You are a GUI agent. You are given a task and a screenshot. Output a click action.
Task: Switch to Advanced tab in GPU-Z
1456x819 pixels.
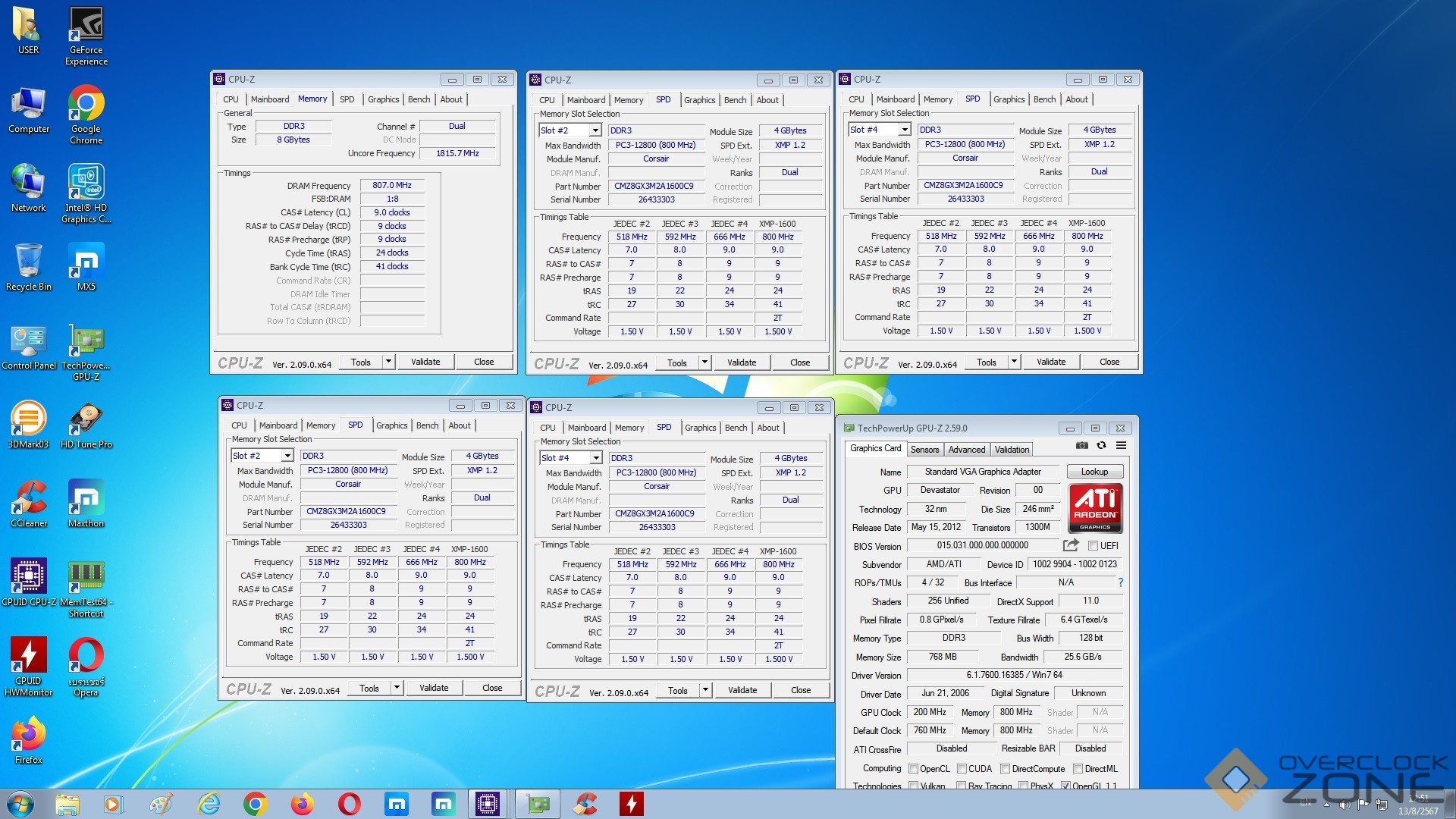coord(967,450)
